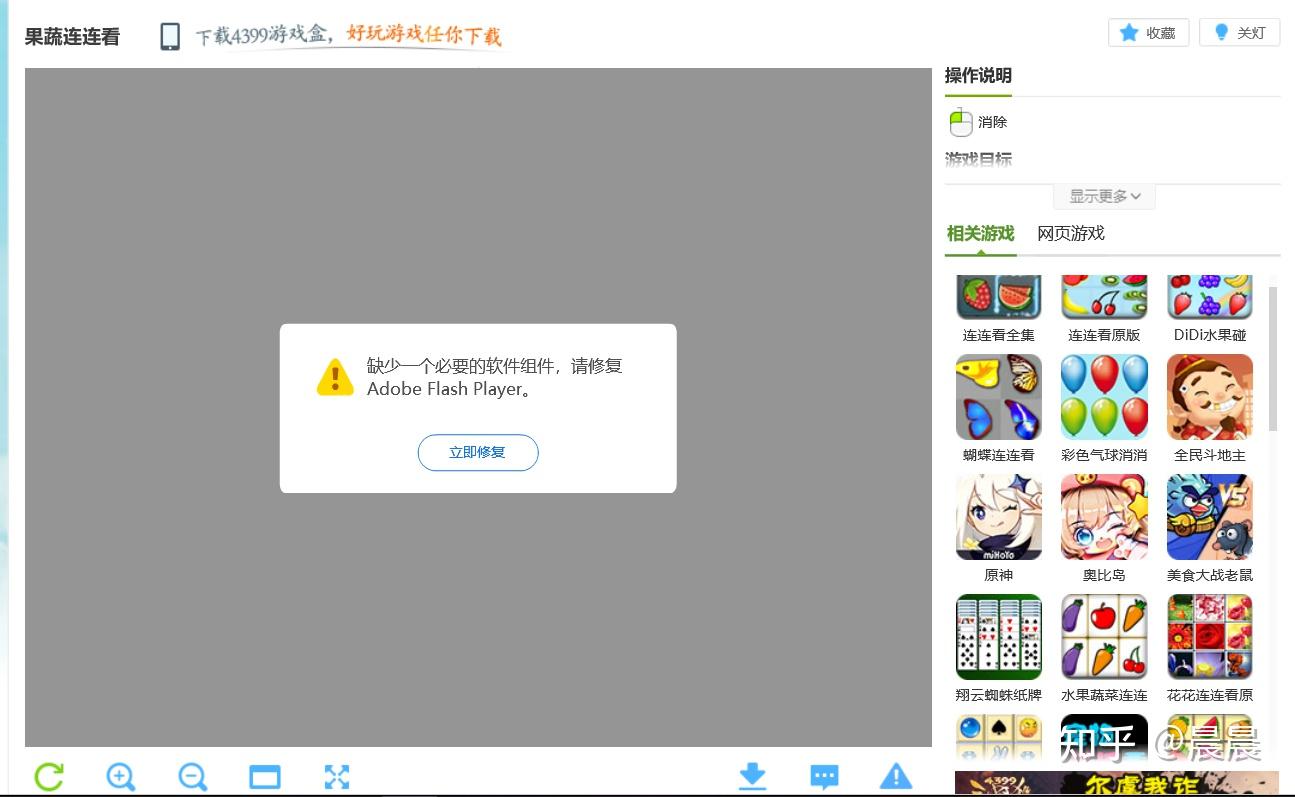Open comments via the speech bubble icon
Screen dimensions: 1295x797
click(824, 776)
